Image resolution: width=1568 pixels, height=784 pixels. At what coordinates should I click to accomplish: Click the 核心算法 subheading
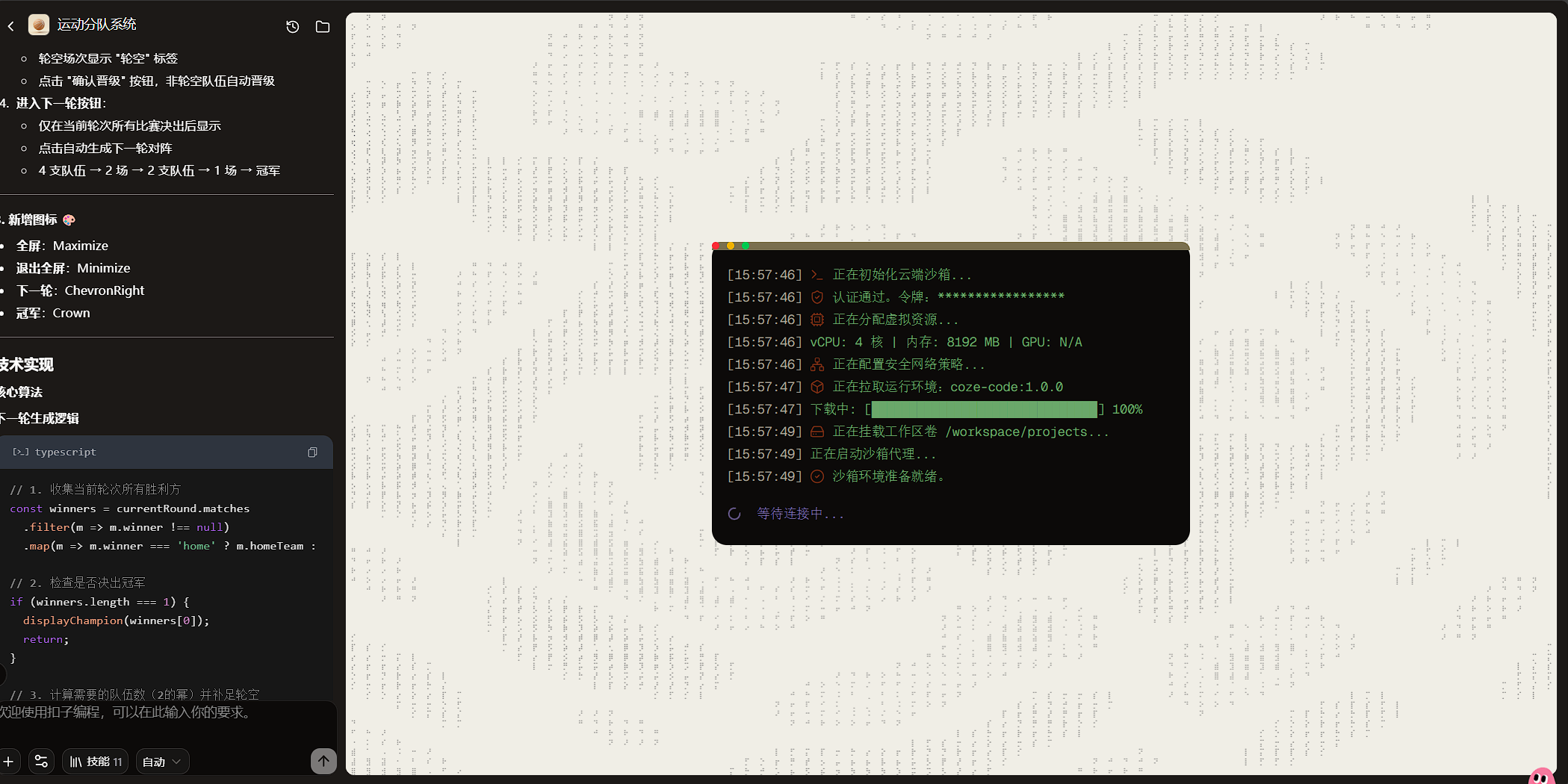pyautogui.click(x=21, y=392)
